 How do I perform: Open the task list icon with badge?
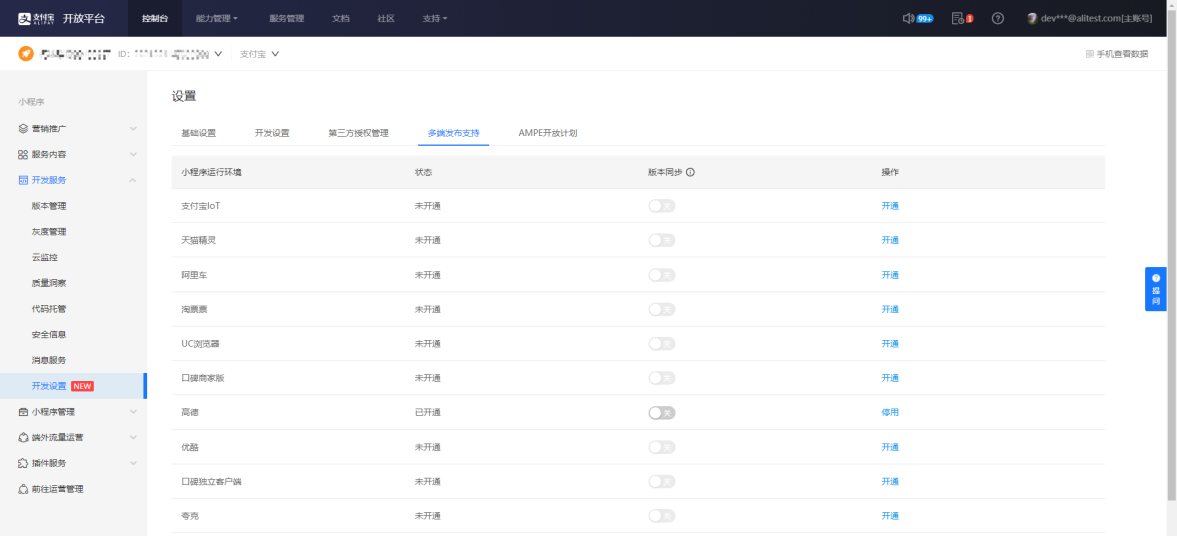pyautogui.click(x=957, y=18)
